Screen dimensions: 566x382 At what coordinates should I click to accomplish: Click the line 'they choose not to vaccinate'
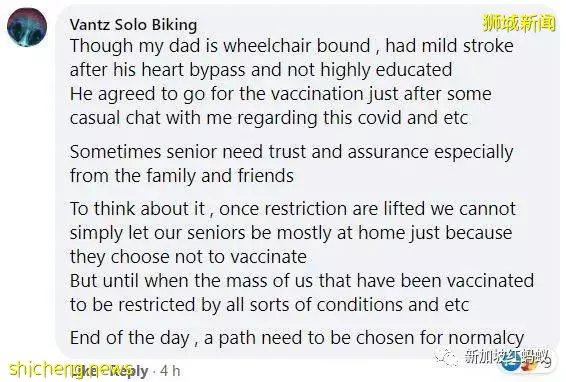pos(188,257)
